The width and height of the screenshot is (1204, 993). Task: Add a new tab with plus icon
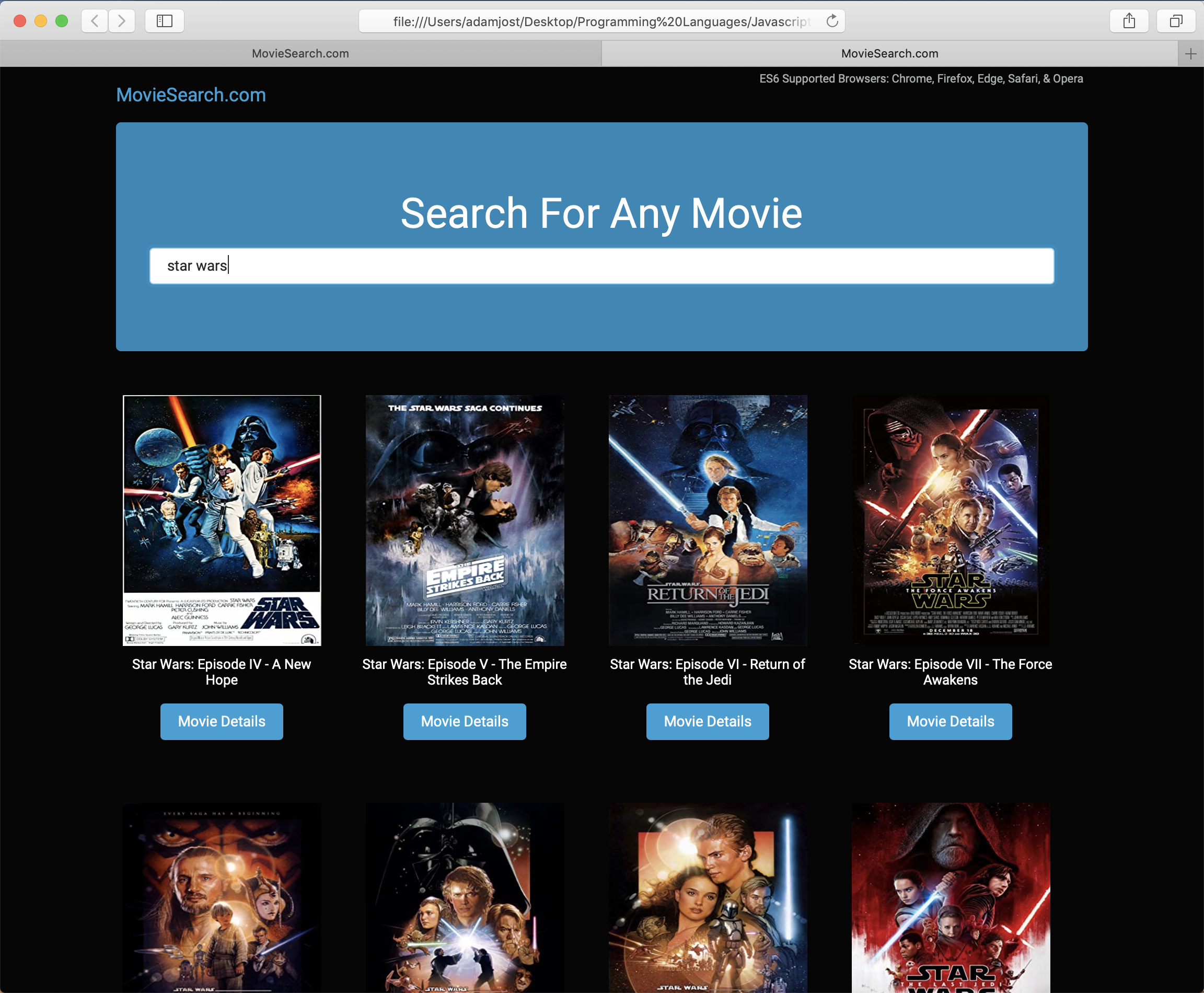[1191, 54]
